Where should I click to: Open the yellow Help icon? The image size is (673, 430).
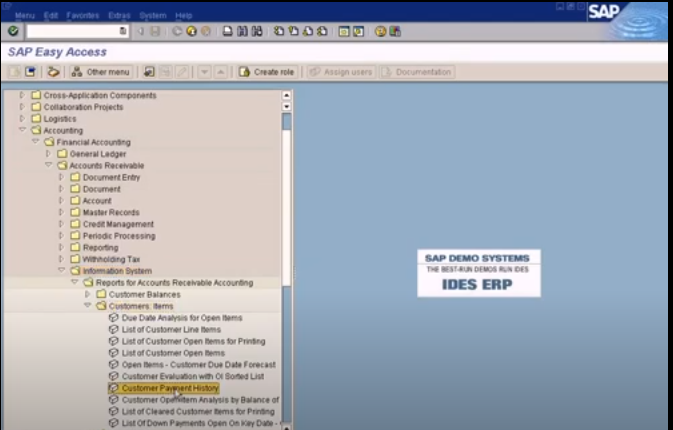click(380, 31)
